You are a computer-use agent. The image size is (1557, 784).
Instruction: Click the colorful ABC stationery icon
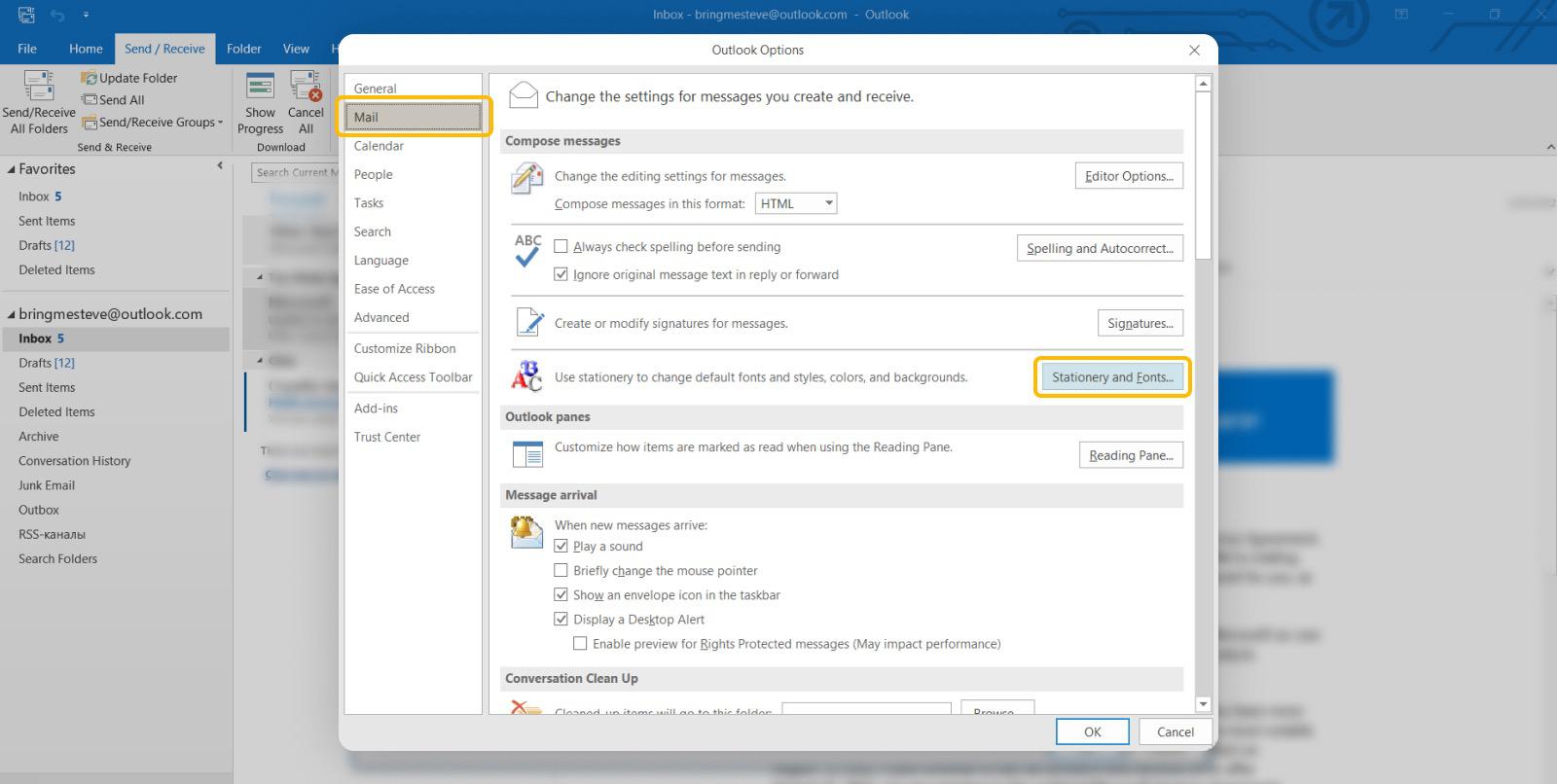point(526,375)
